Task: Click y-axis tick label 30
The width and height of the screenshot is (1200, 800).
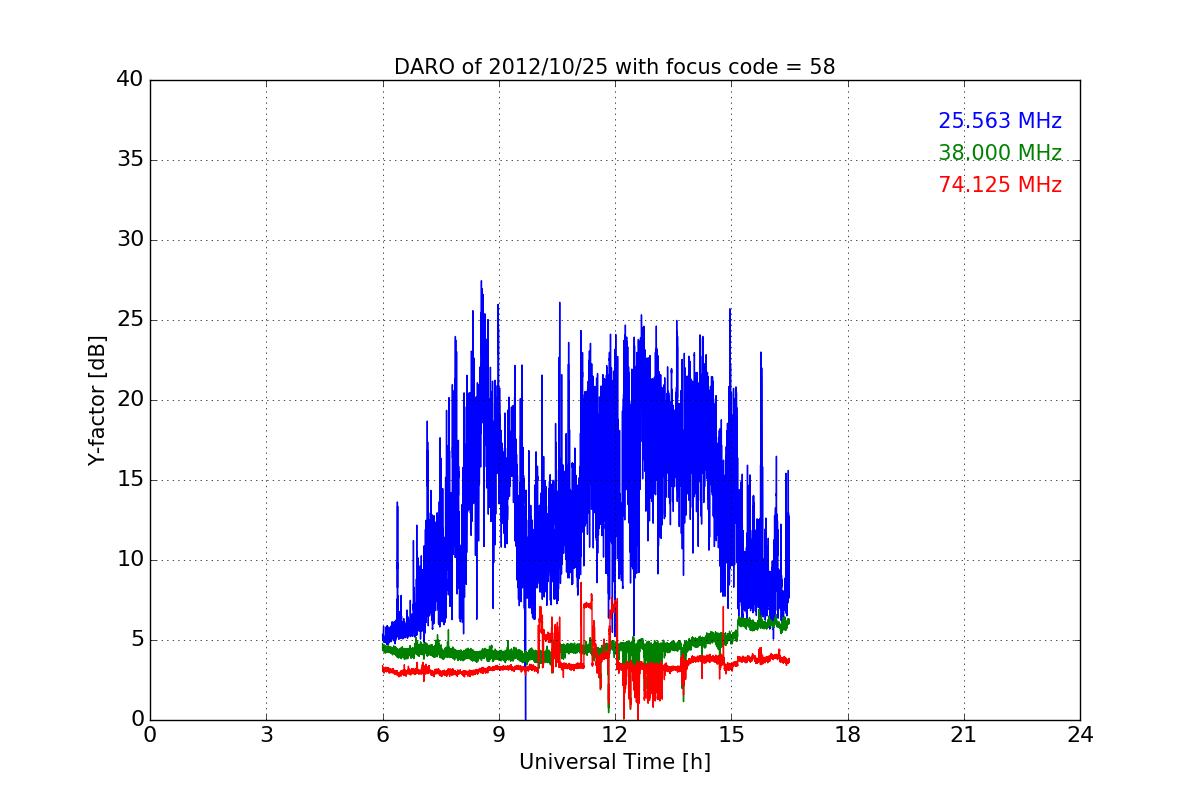Action: click(130, 240)
